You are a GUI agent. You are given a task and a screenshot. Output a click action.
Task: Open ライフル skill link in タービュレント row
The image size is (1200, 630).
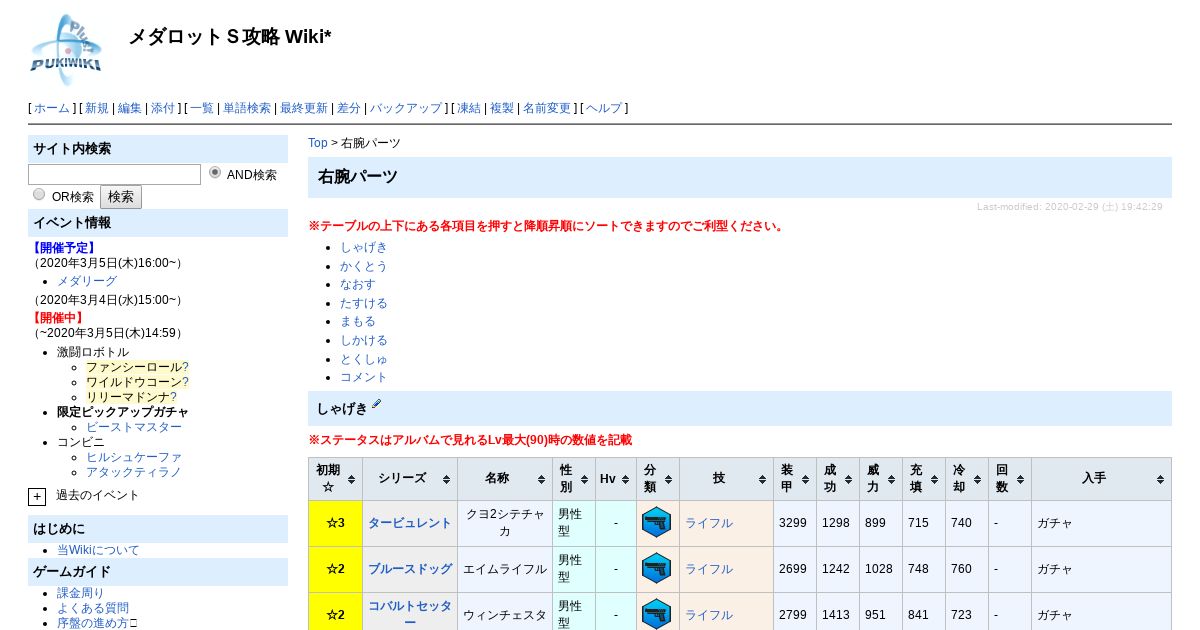(x=709, y=523)
